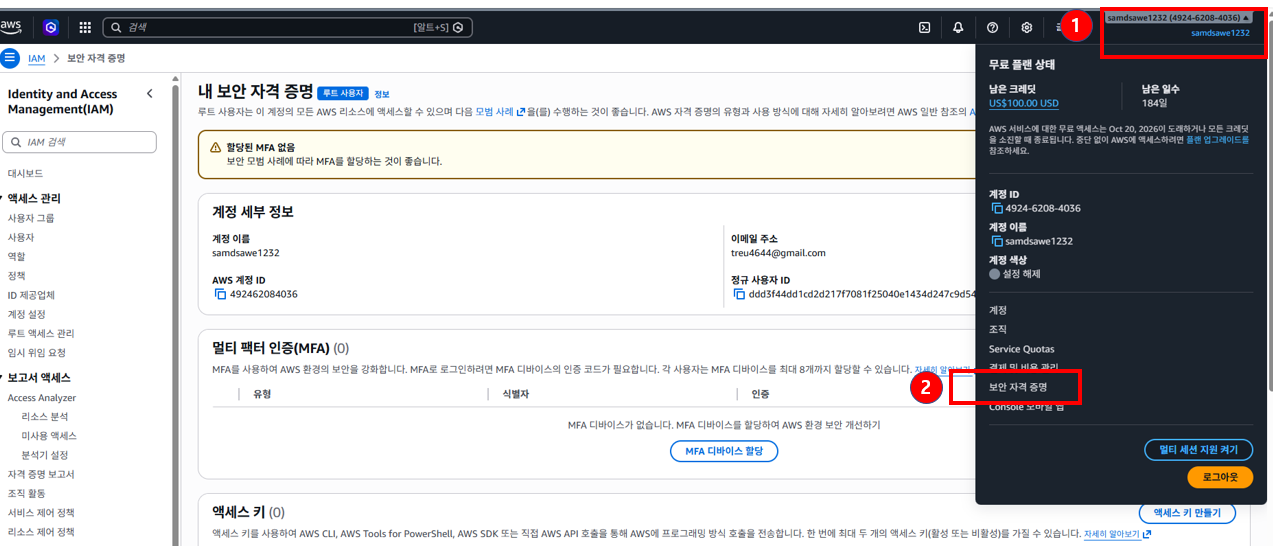Open the AWS home logo
Screen dimensions: 1273x547
(x=11, y=27)
